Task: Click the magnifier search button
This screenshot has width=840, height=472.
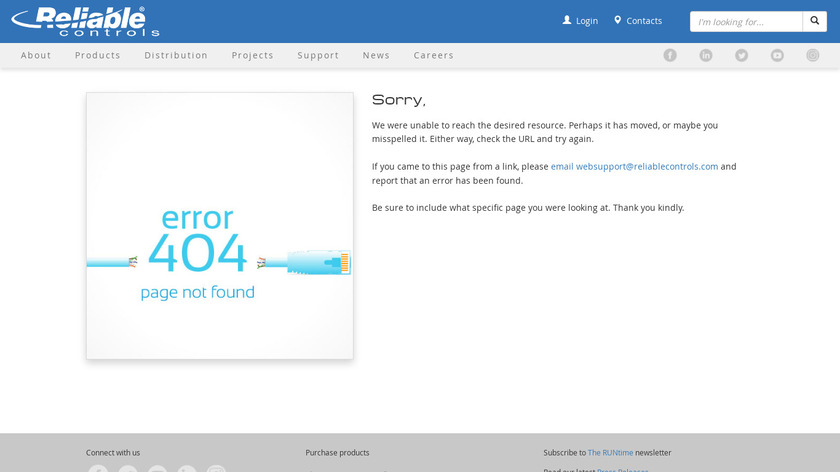Action: pyautogui.click(x=815, y=21)
